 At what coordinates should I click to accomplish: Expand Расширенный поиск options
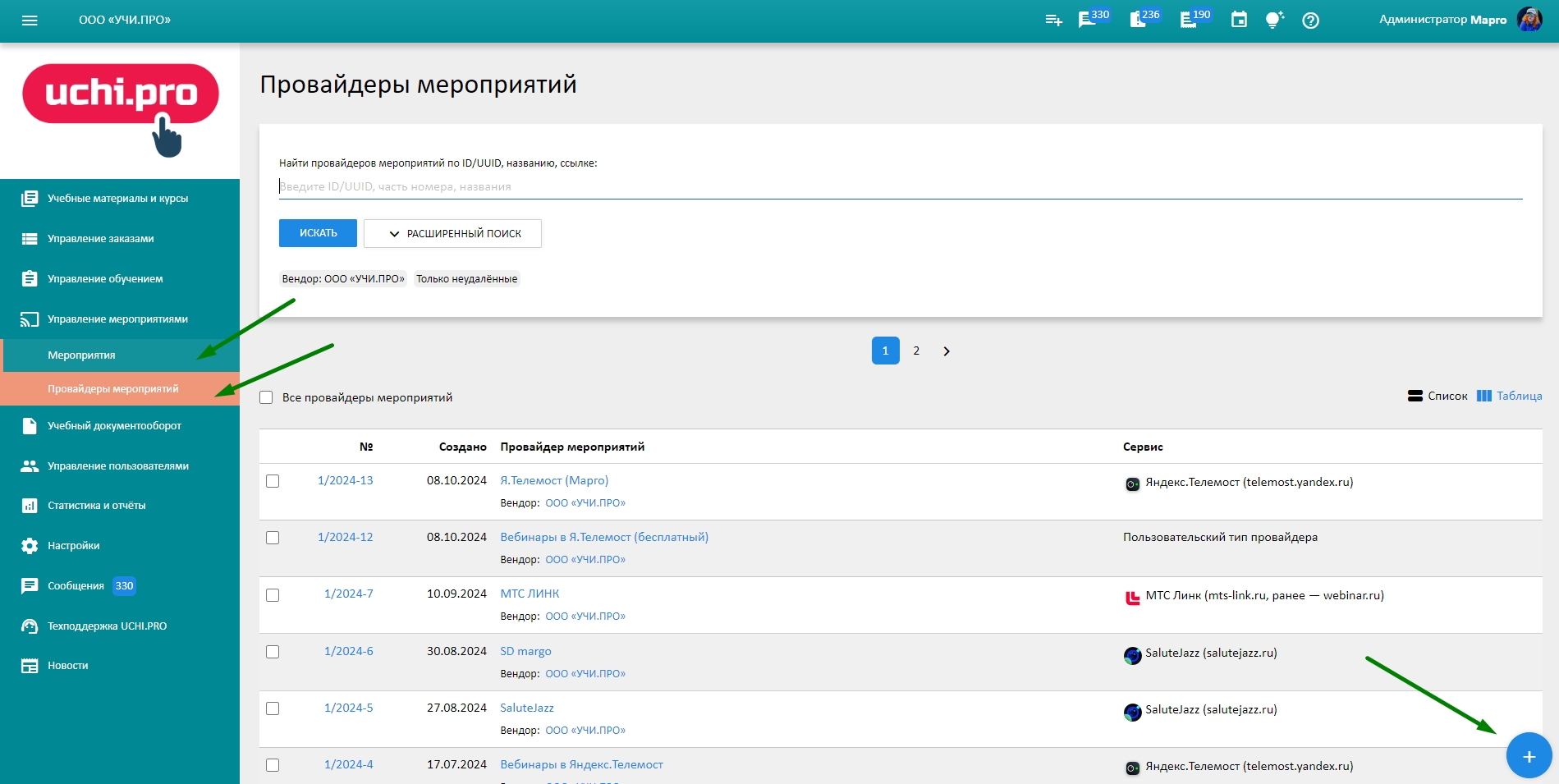click(x=452, y=233)
